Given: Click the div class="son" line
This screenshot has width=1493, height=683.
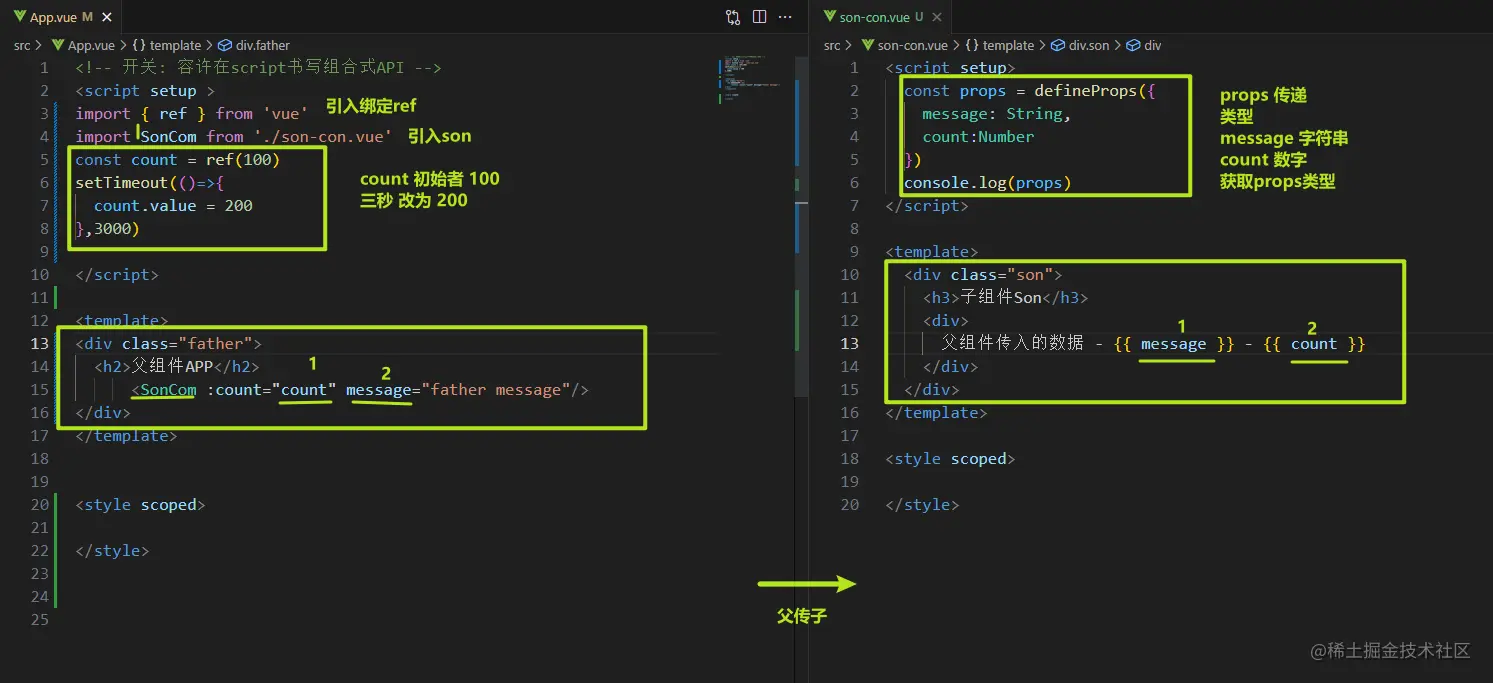Looking at the screenshot, I should point(982,274).
